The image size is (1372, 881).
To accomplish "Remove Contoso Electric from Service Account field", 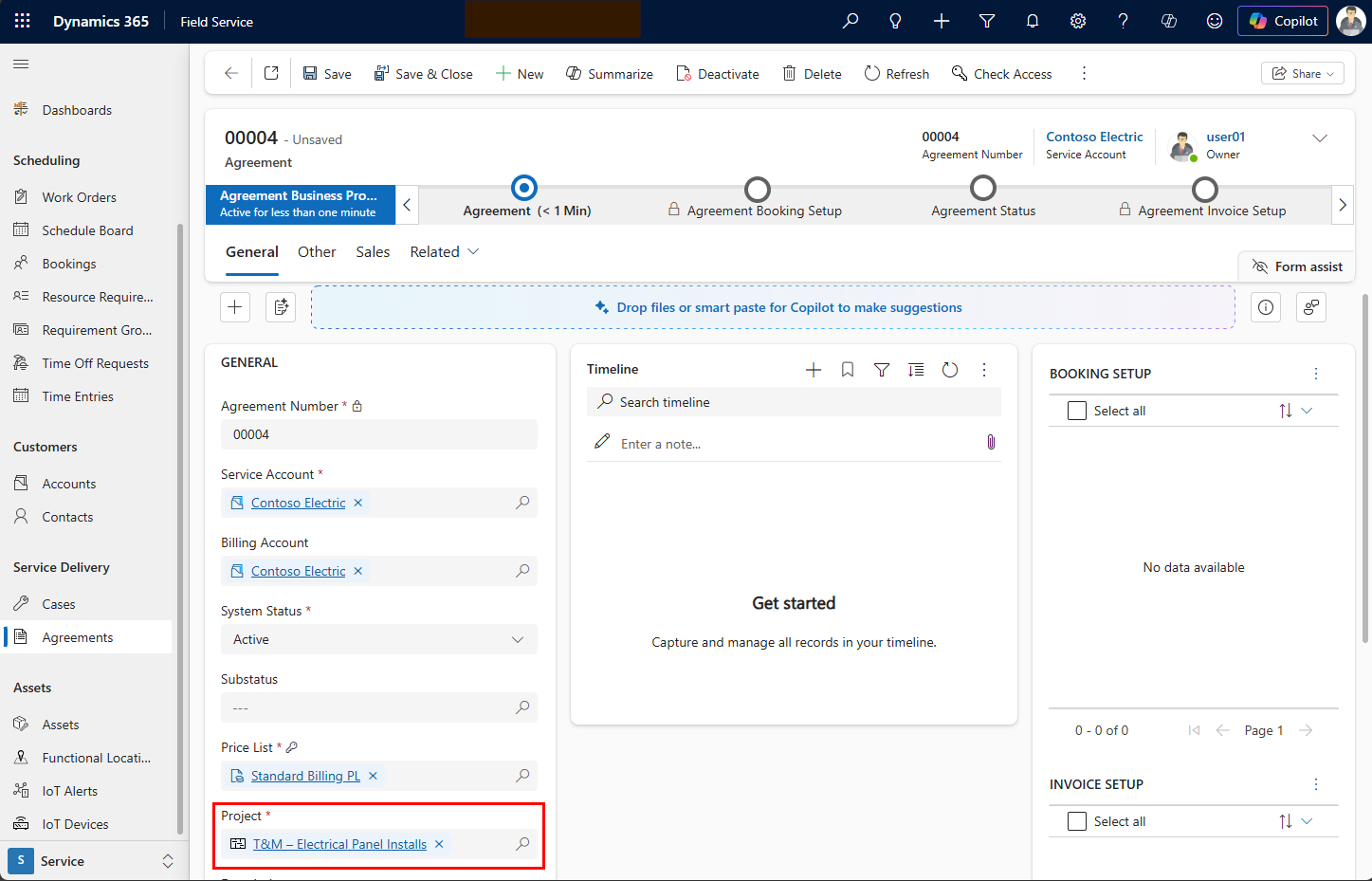I will pyautogui.click(x=357, y=503).
